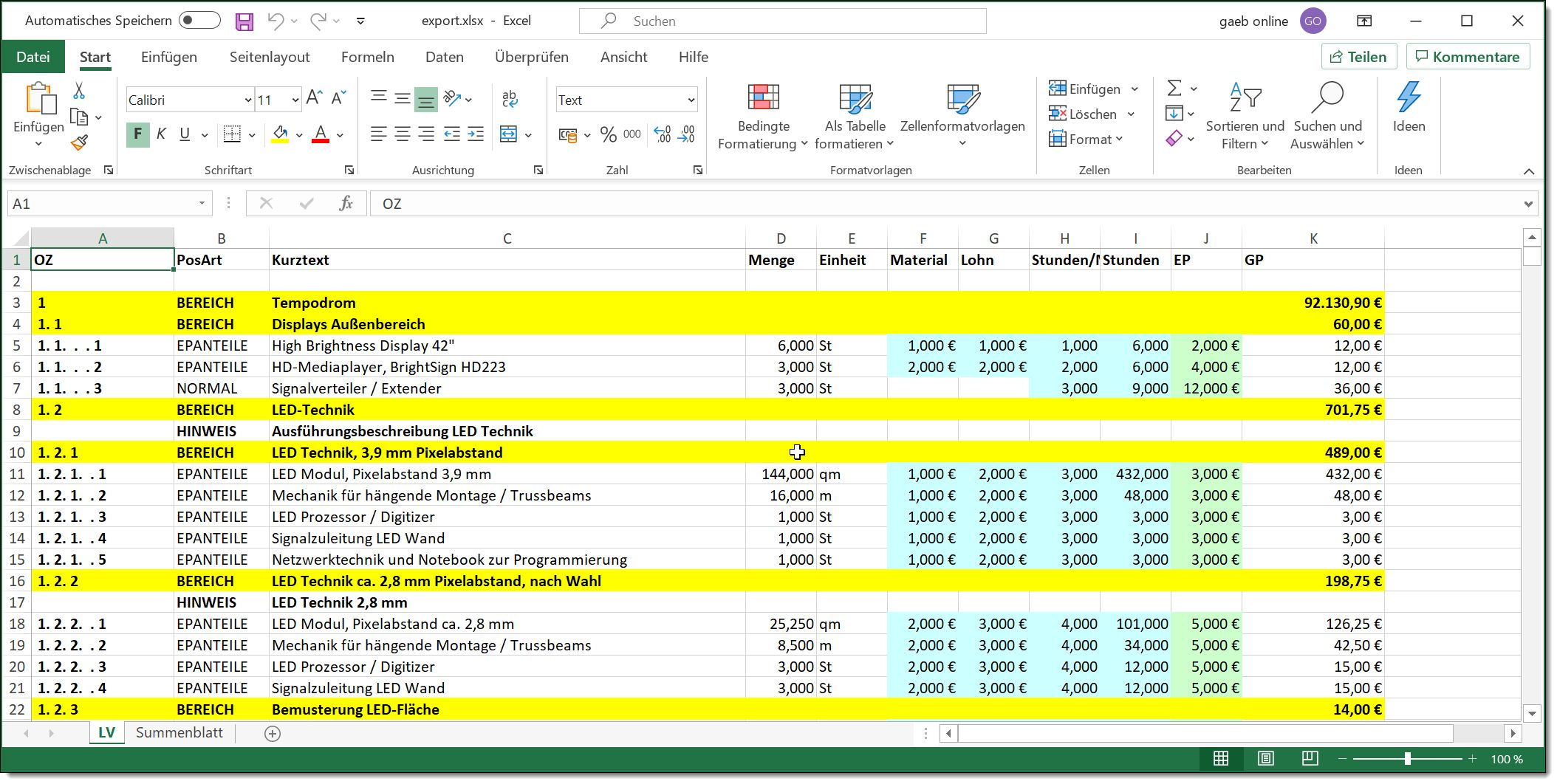Click the Suchen search box
Screen dimensions: 1557x784
pos(783,21)
